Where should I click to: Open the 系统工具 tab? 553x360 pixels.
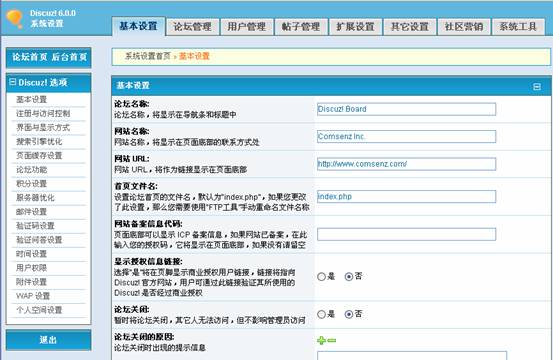coord(518,27)
